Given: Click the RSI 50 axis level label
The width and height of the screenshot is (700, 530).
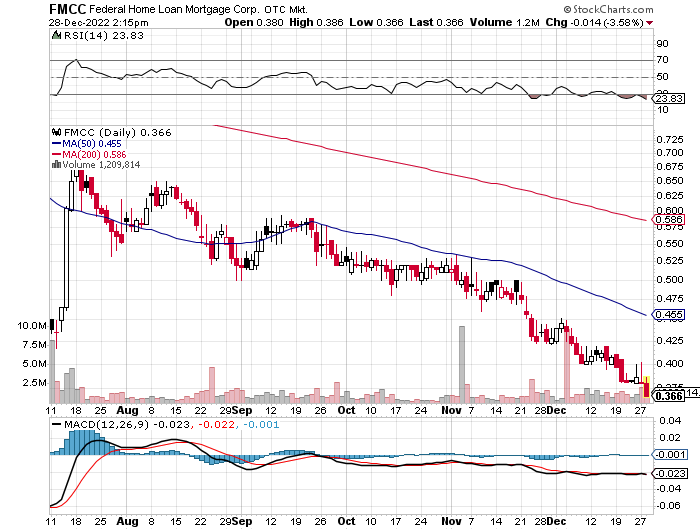Looking at the screenshot, I should [x=662, y=77].
